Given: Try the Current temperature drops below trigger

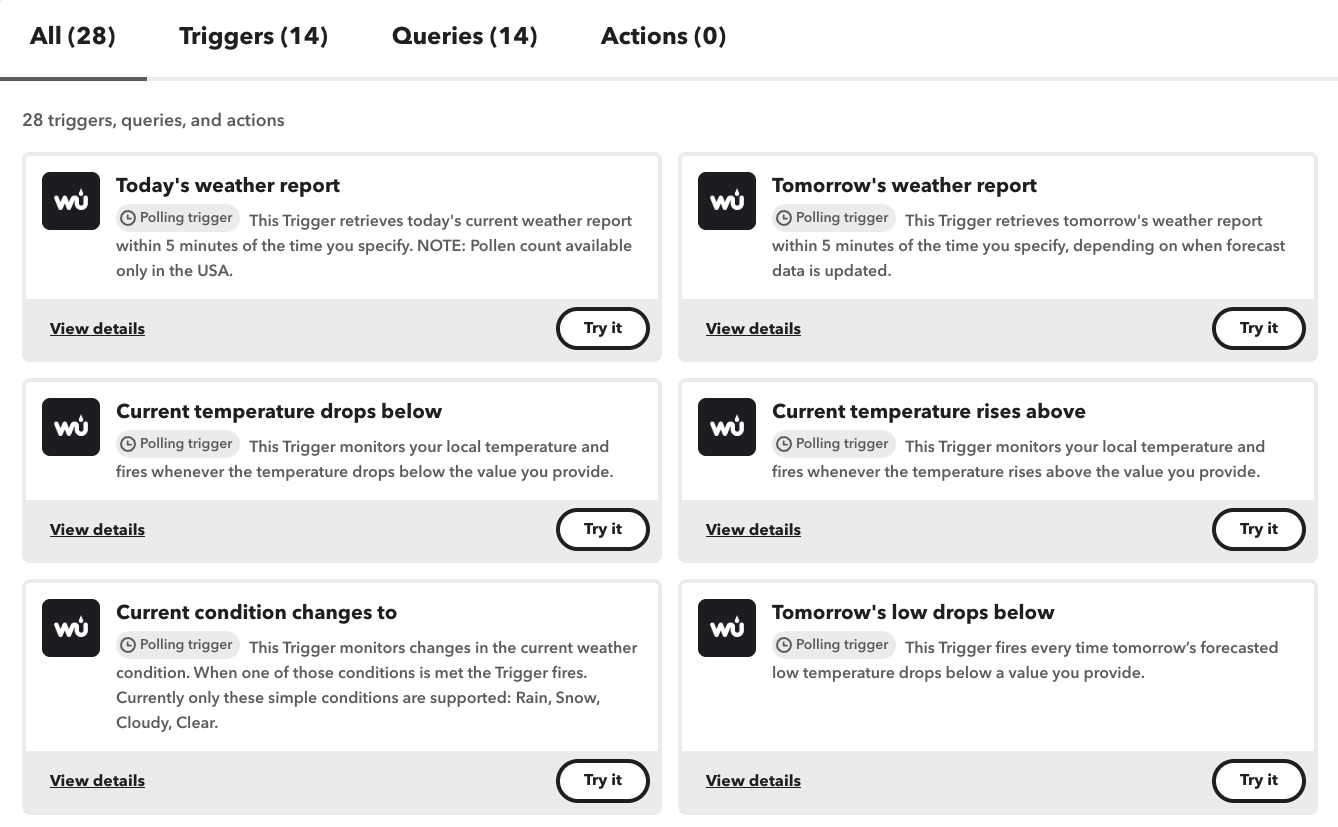Looking at the screenshot, I should pyautogui.click(x=602, y=529).
